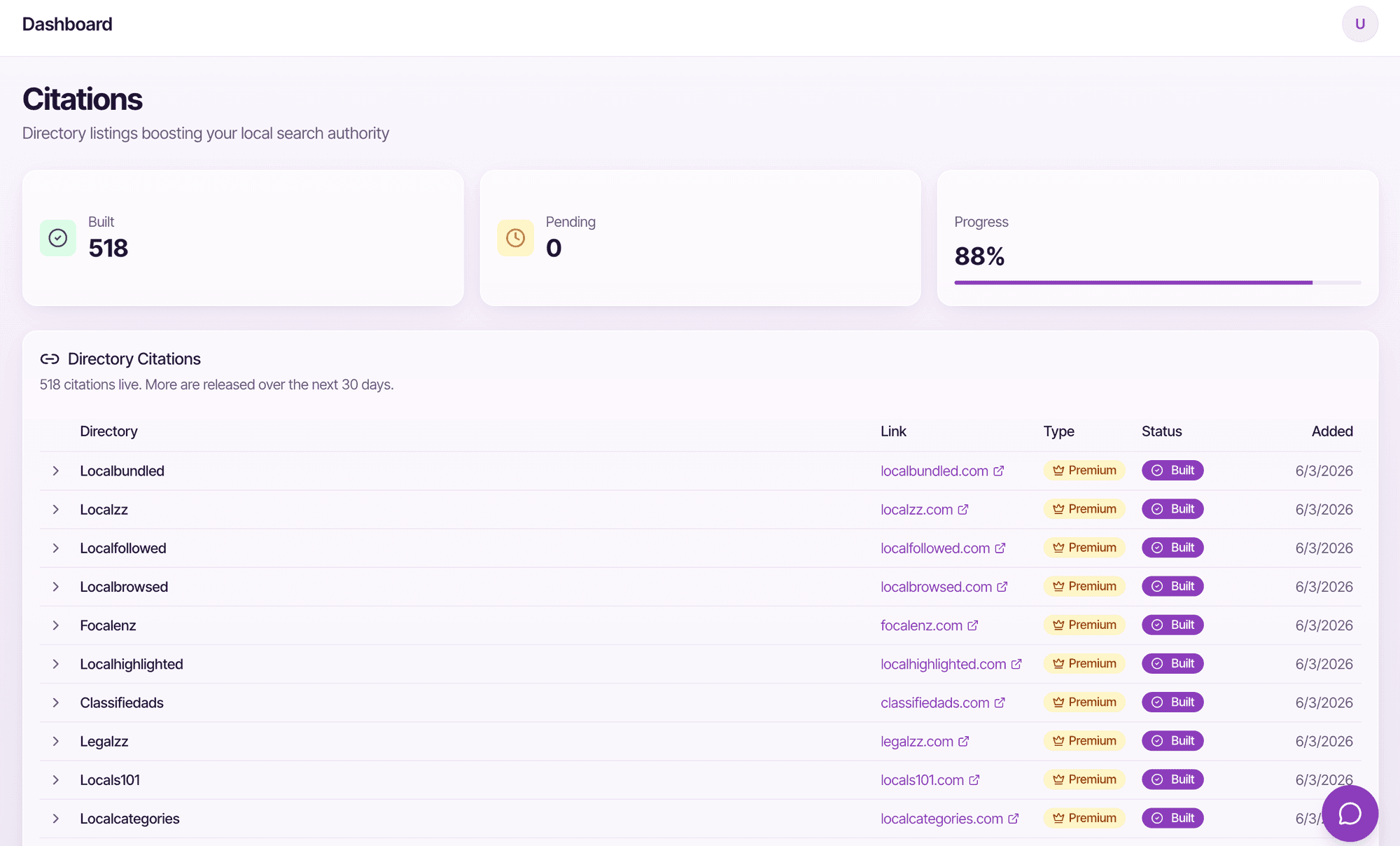Expand the Localcategories row
Viewport: 1400px width, 846px height.
click(55, 818)
